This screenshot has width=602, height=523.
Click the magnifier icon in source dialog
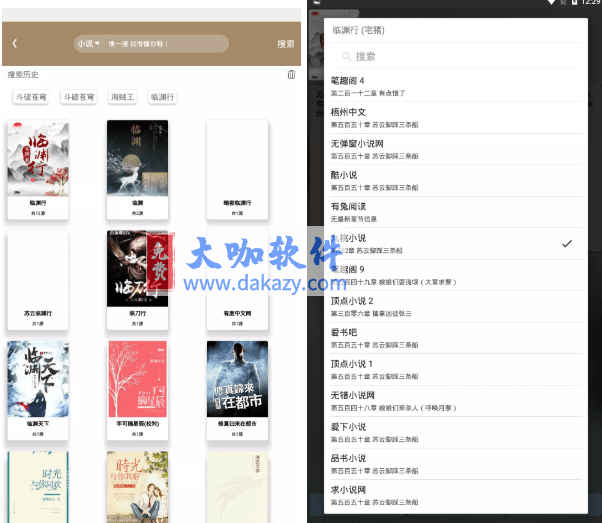347,57
